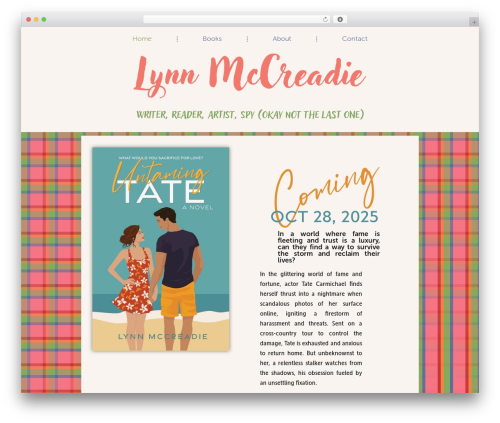
Task: Click the yellow minimize window dot
Action: 36,20
